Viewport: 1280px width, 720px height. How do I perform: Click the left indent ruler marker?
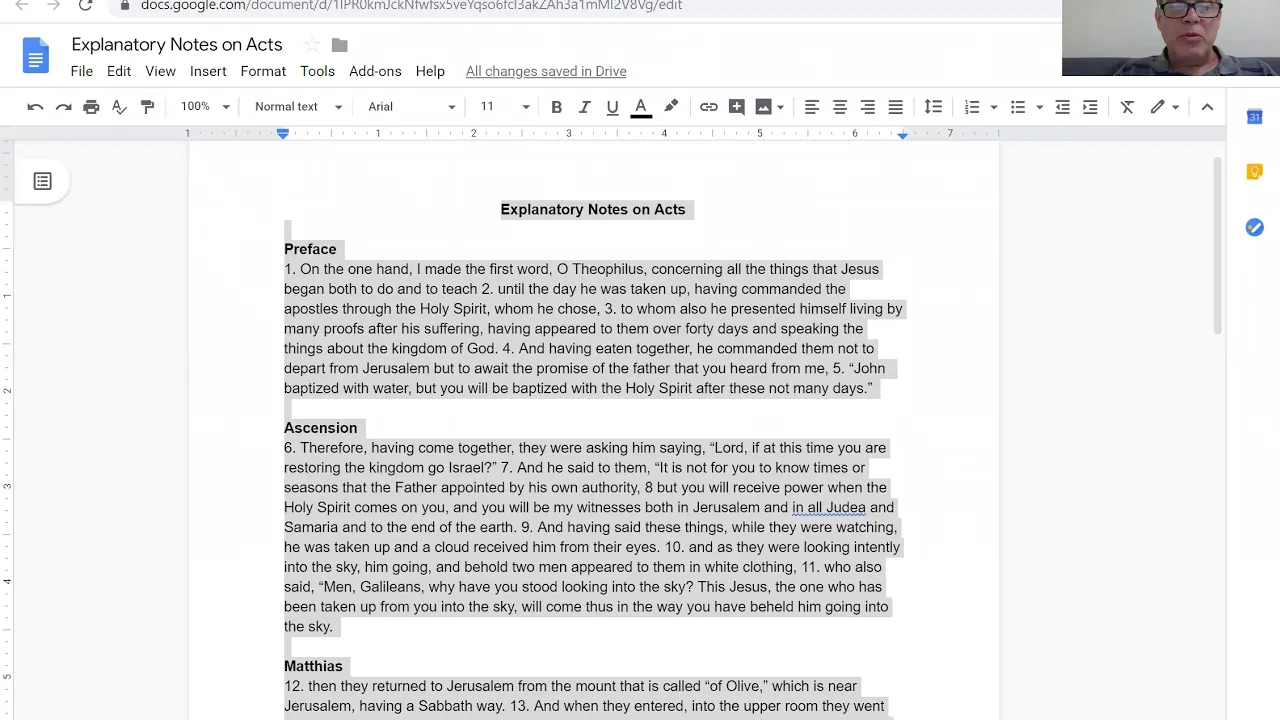pyautogui.click(x=283, y=133)
